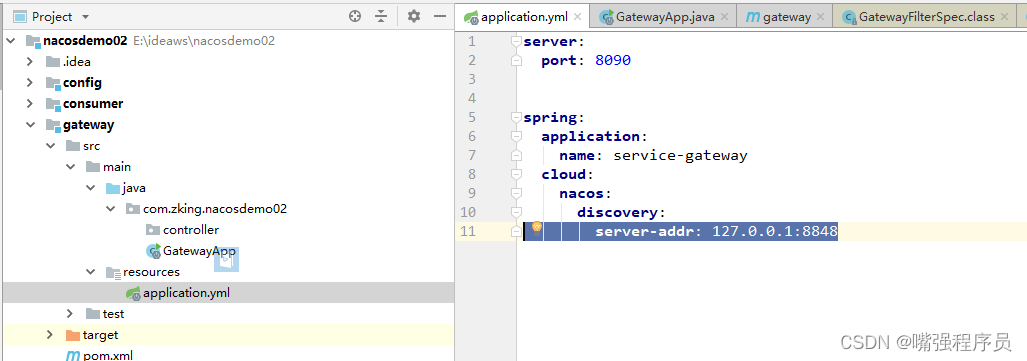The height and width of the screenshot is (361, 1027).
Task: Collapse the main folder arrow
Action: [70, 167]
